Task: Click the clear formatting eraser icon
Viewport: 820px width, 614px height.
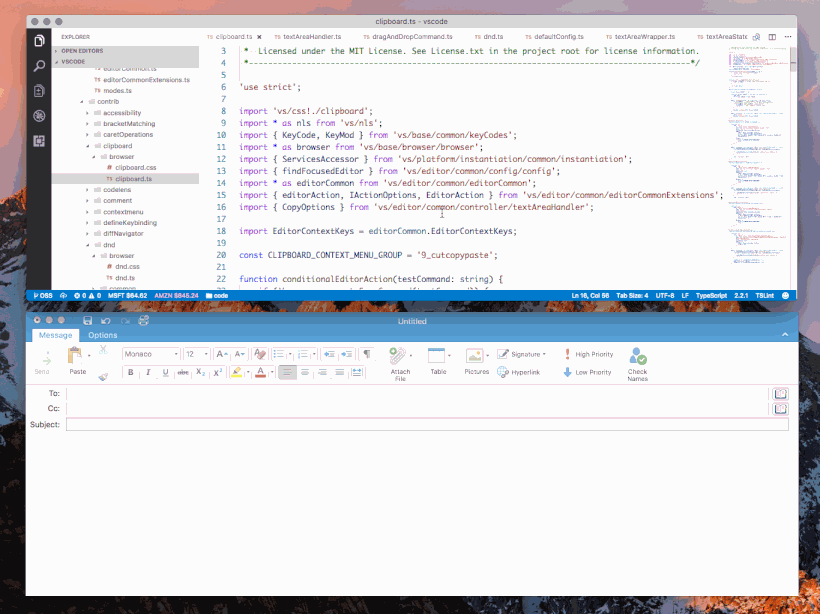Action: click(259, 354)
